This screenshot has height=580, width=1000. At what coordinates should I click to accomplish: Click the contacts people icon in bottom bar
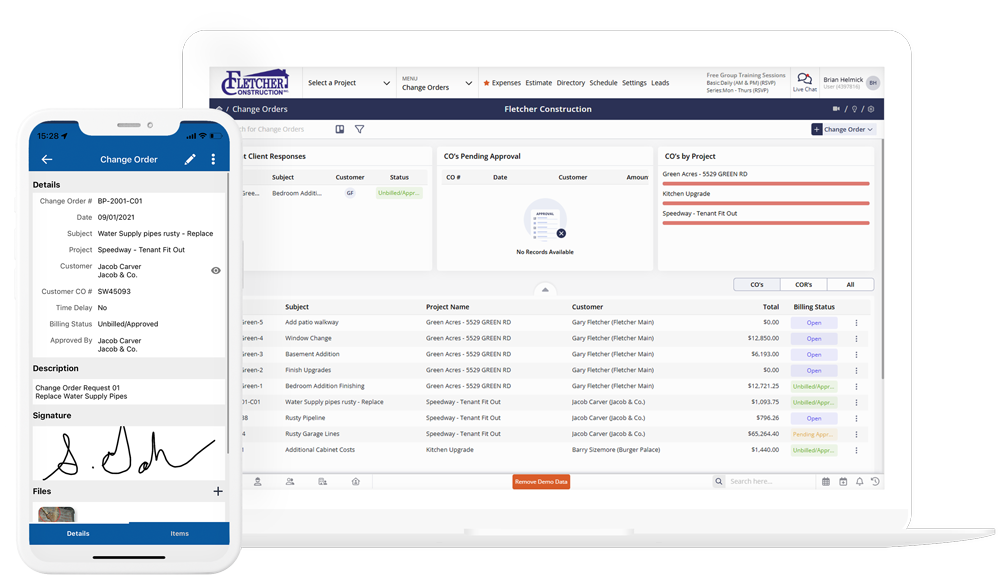point(290,482)
